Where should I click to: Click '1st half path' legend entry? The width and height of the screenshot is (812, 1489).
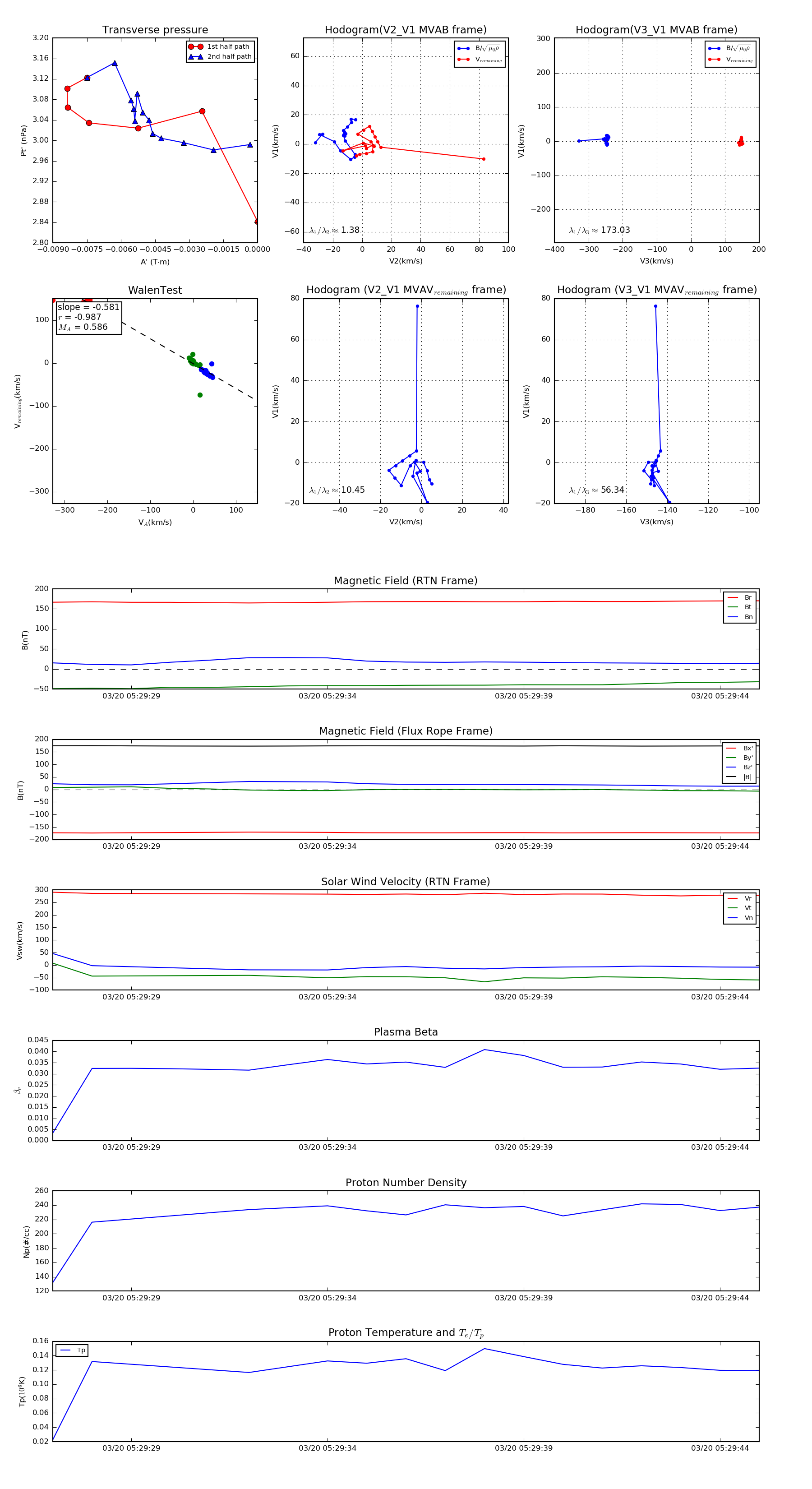220,47
